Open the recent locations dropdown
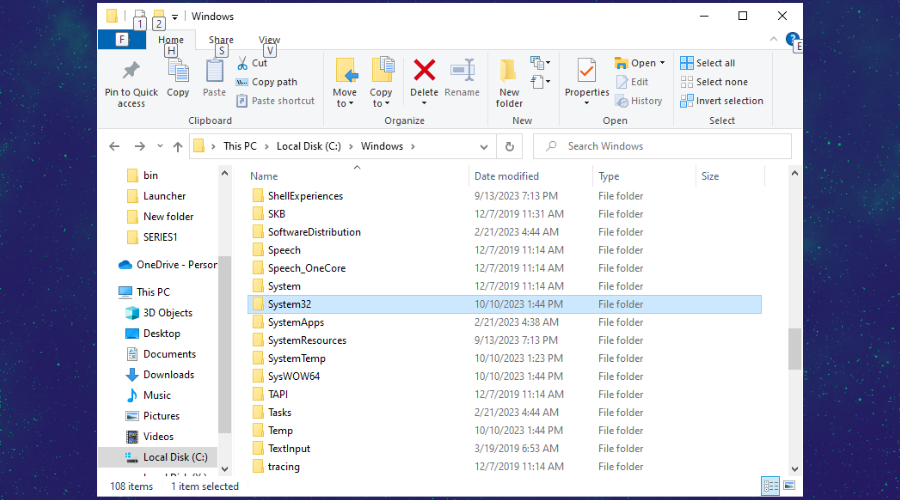The height and width of the screenshot is (500, 900). click(x=160, y=146)
